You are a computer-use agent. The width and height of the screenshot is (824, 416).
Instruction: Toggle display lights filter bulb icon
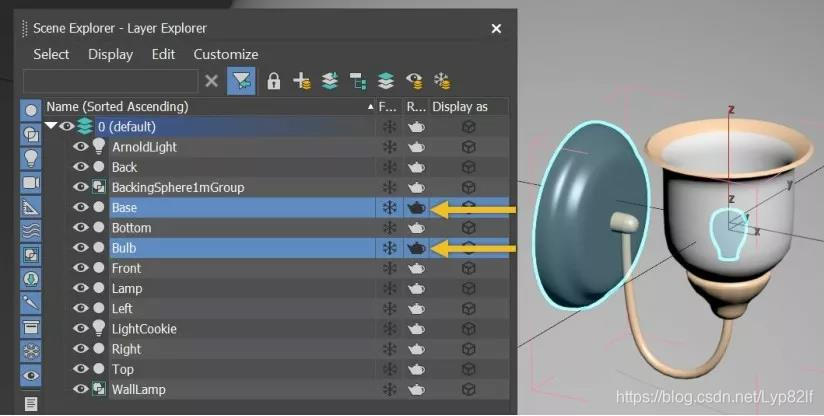pyautogui.click(x=31, y=158)
